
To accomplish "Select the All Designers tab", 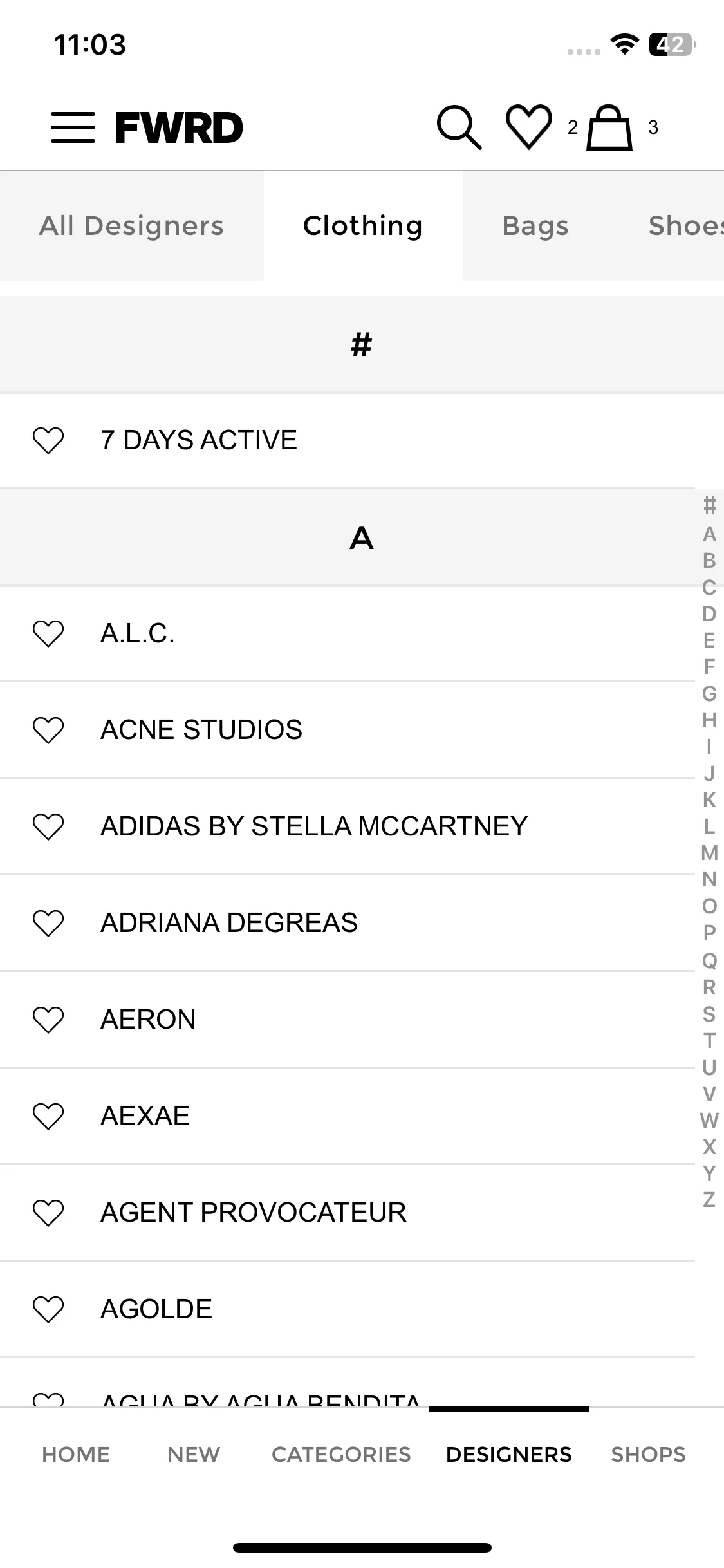I will pyautogui.click(x=131, y=225).
